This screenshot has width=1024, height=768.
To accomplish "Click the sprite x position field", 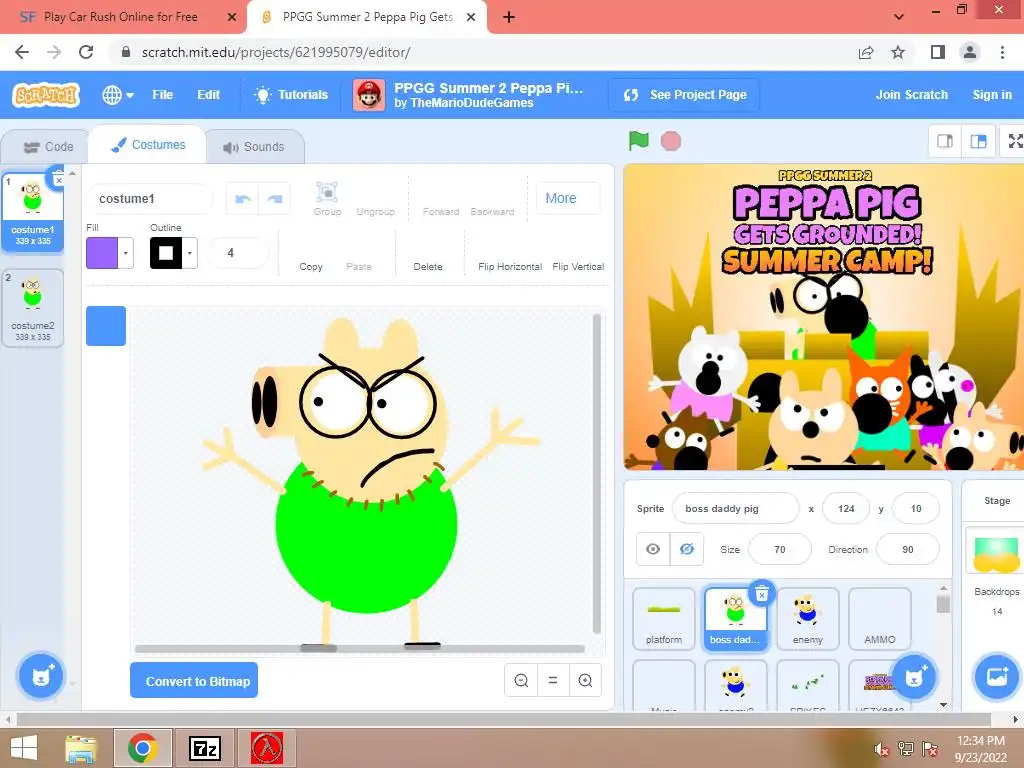I will click(846, 509).
